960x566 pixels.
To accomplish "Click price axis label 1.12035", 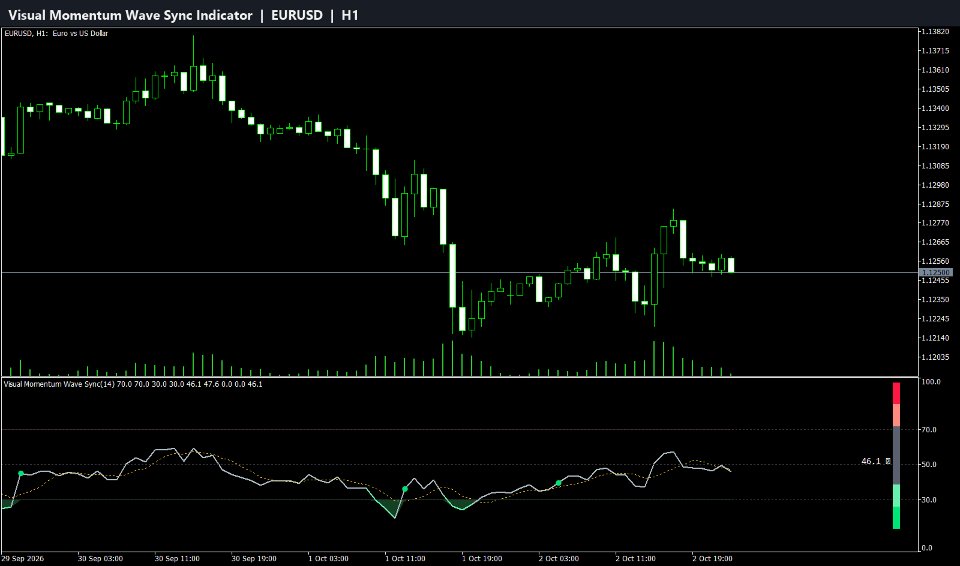I will [x=935, y=357].
